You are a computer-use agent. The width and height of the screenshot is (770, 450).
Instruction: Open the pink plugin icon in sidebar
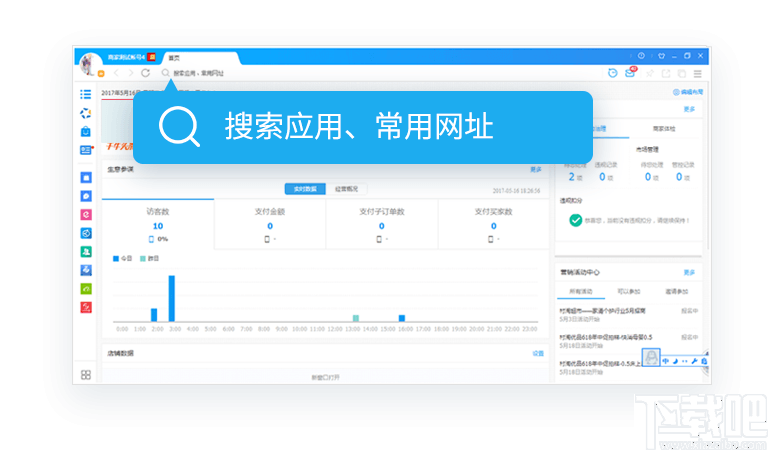click(86, 215)
